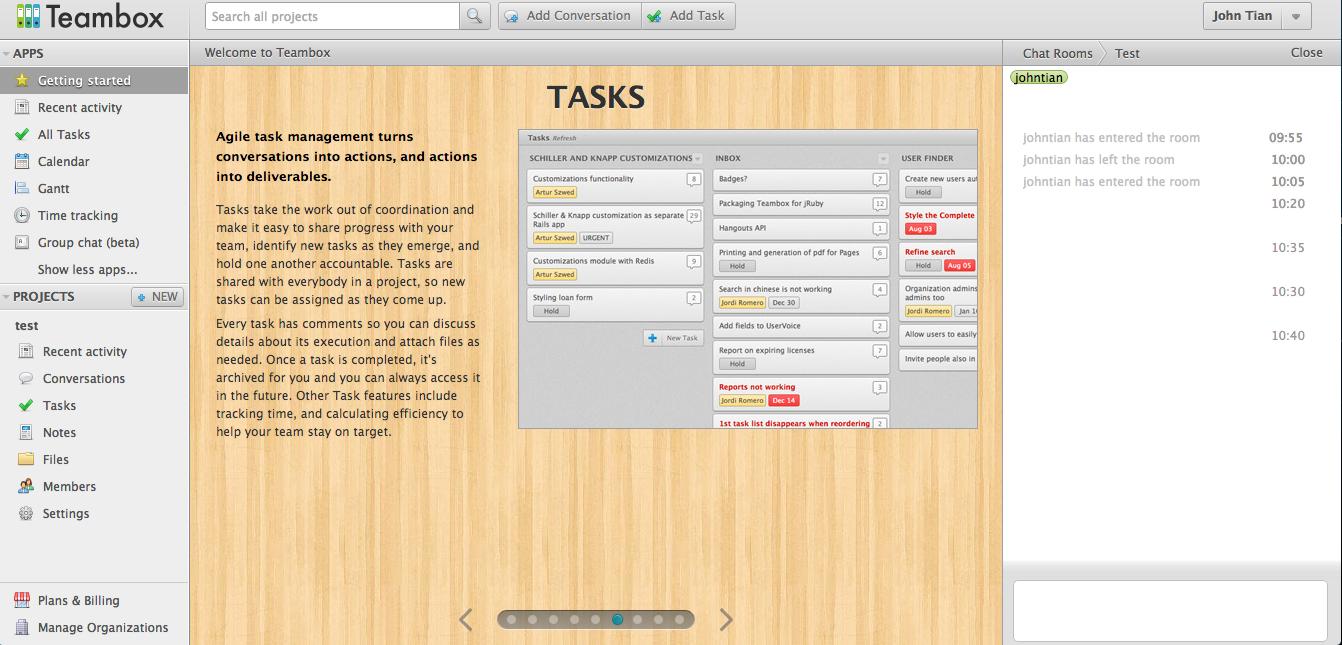Select the last slide indicator dot
The height and width of the screenshot is (645, 1342).
[680, 620]
